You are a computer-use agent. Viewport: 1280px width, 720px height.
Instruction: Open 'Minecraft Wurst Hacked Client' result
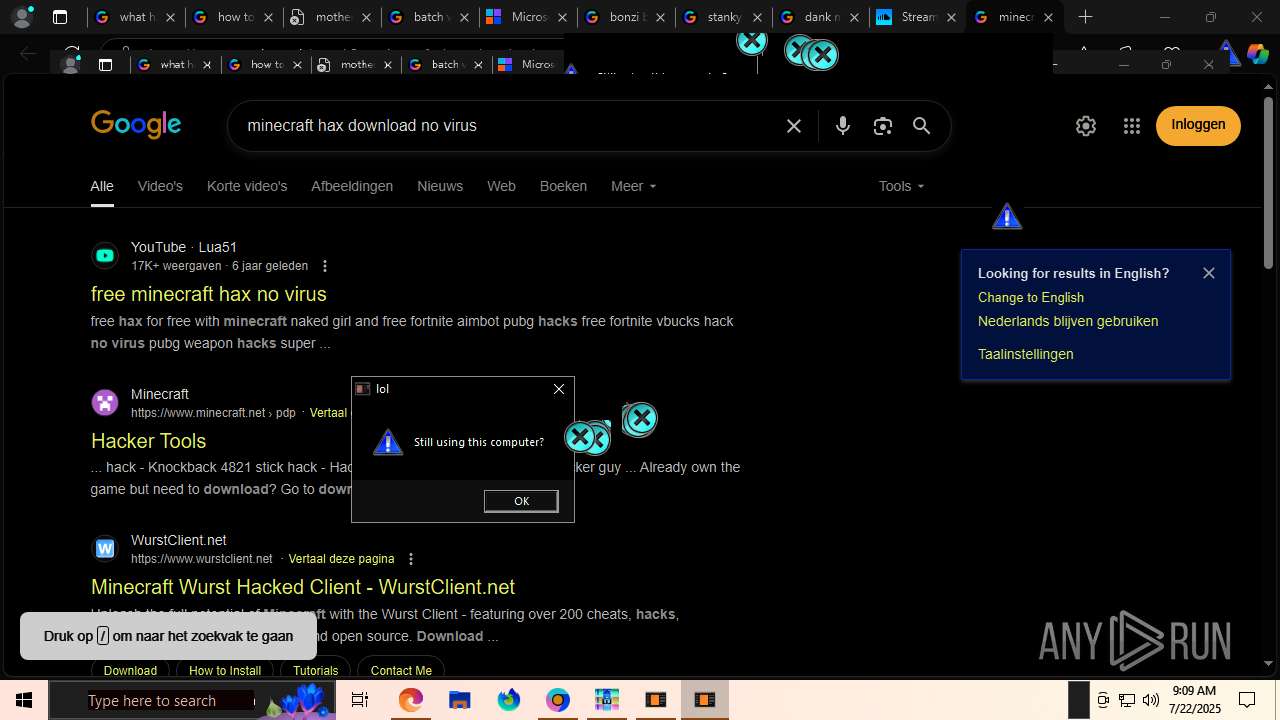[x=302, y=587]
